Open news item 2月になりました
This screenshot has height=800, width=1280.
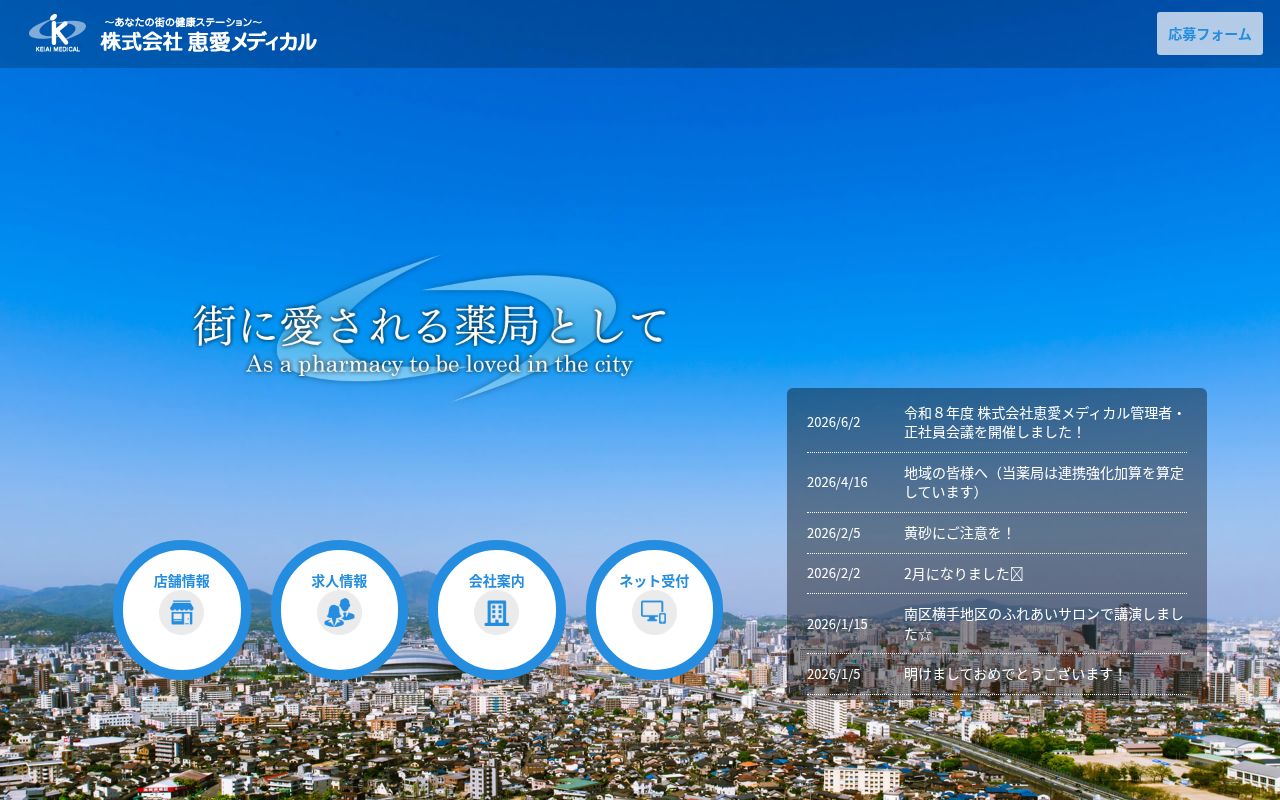pos(964,573)
